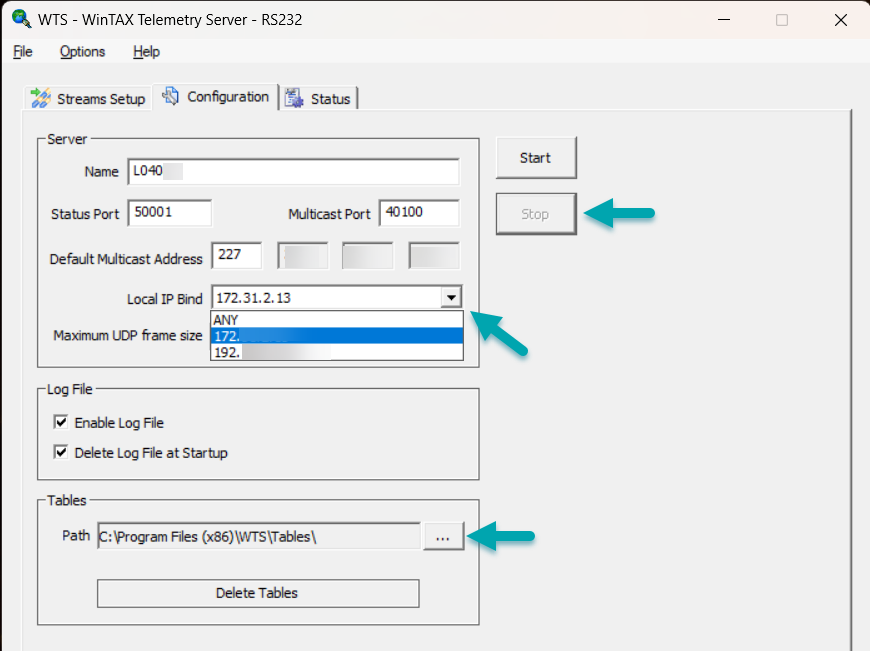
Task: Click first multicast address octet field 227
Action: tap(237, 255)
